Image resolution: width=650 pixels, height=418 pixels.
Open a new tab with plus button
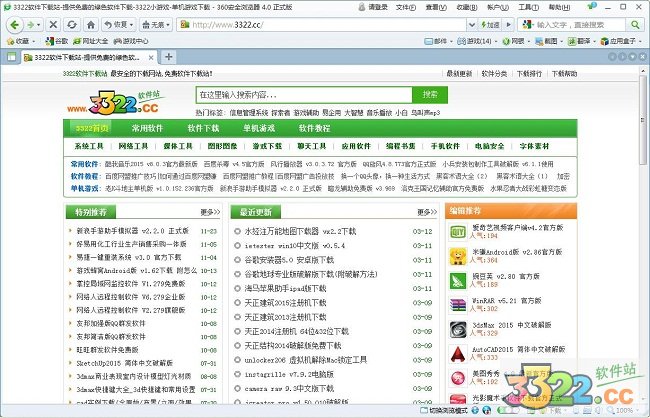point(169,56)
